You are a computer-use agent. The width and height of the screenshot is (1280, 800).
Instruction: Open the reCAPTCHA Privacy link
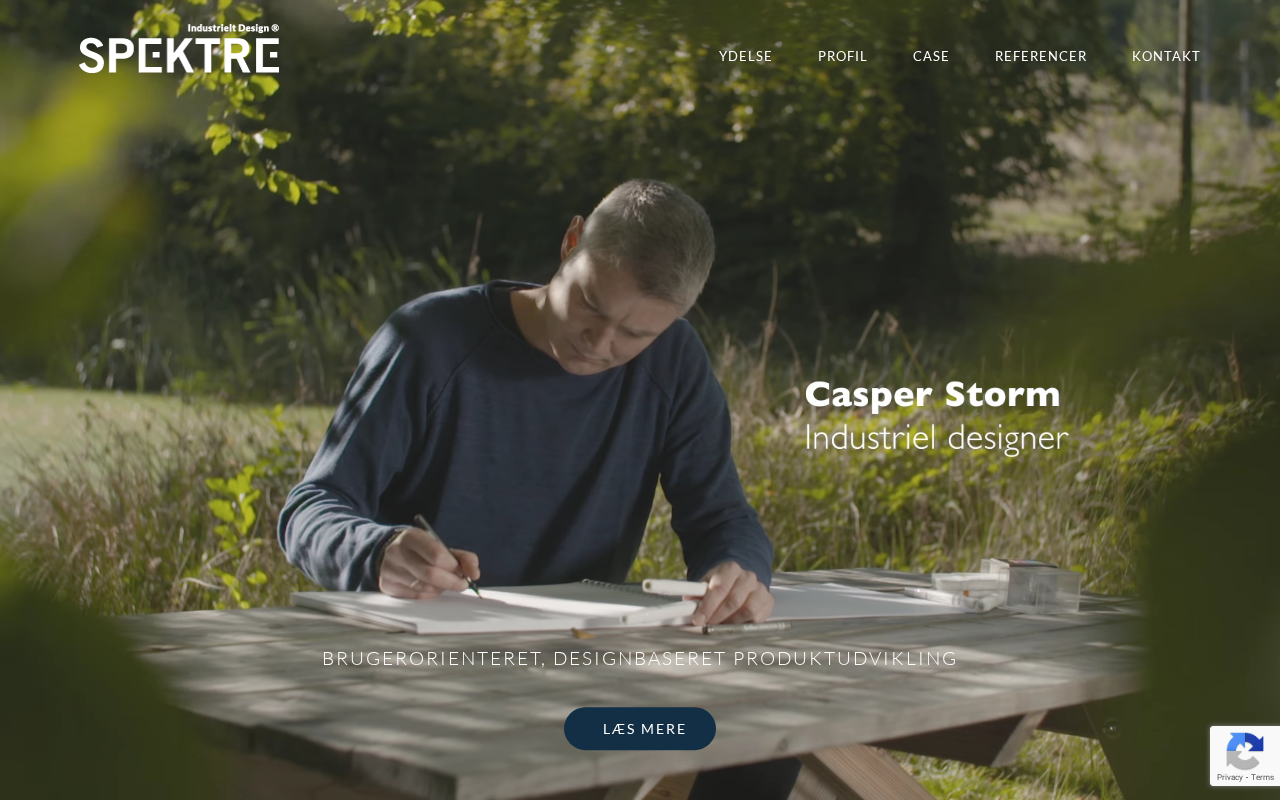pyautogui.click(x=1229, y=777)
